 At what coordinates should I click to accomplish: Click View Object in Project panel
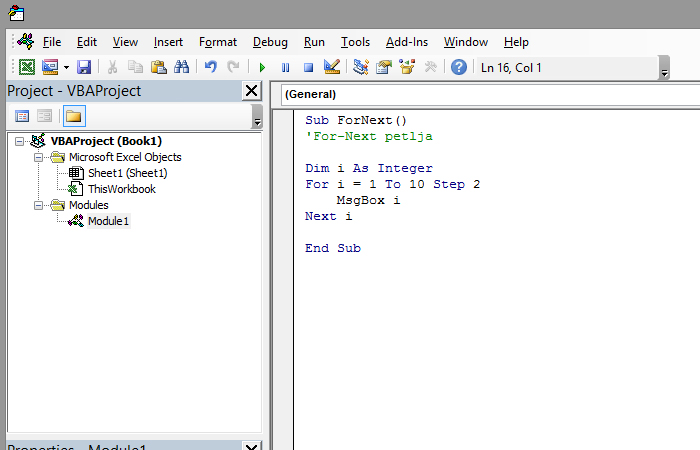44,117
